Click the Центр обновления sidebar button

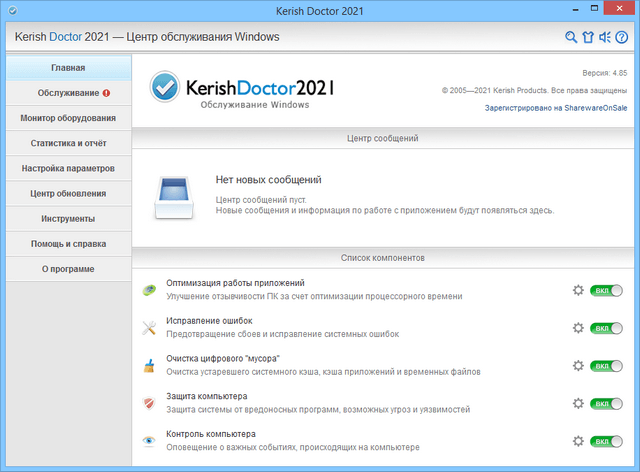(x=68, y=193)
